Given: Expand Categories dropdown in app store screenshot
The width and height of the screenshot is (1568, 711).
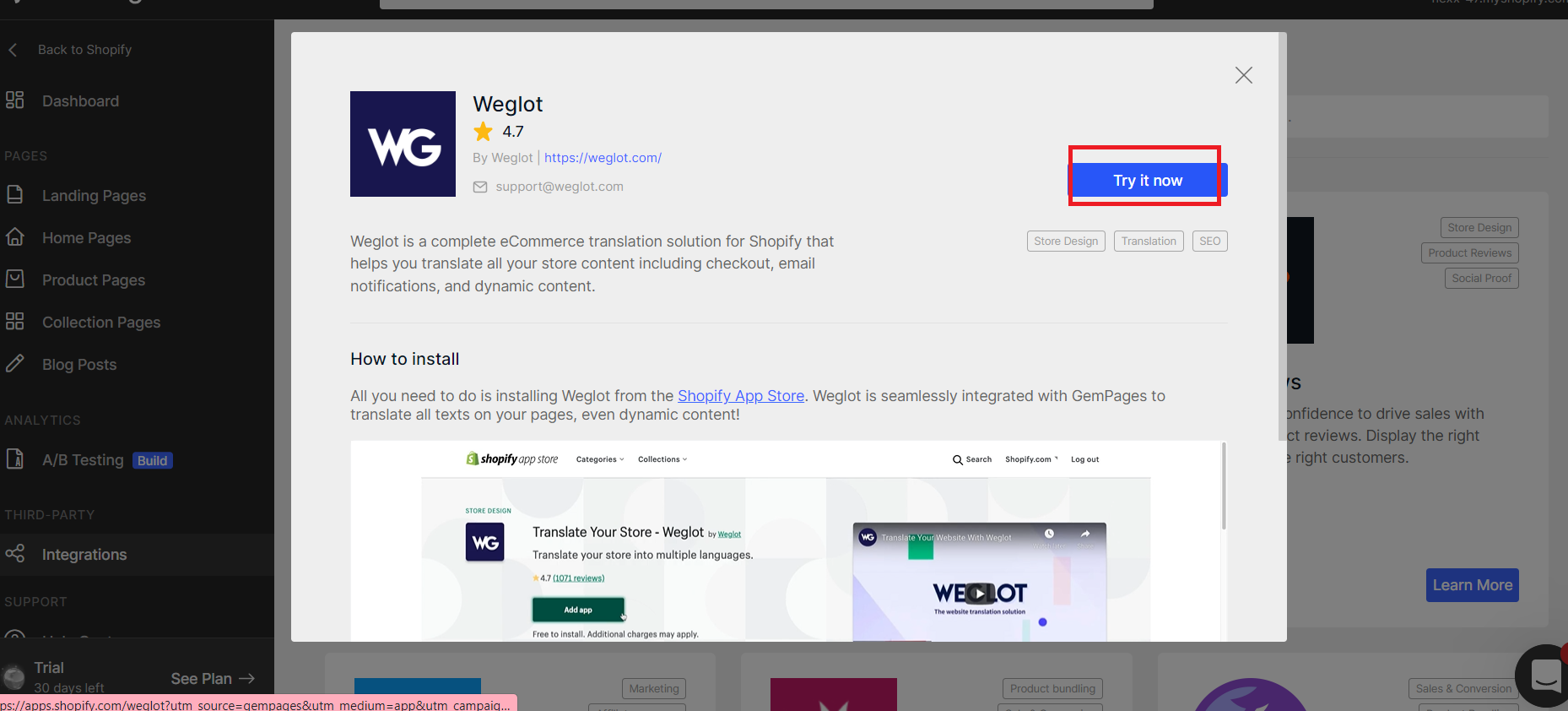Looking at the screenshot, I should coord(600,459).
